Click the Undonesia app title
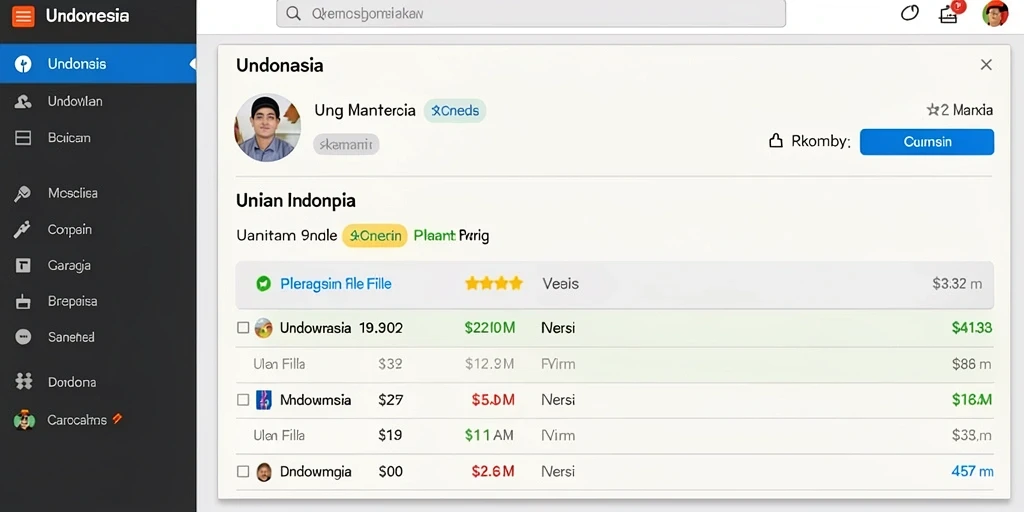 pyautogui.click(x=87, y=16)
